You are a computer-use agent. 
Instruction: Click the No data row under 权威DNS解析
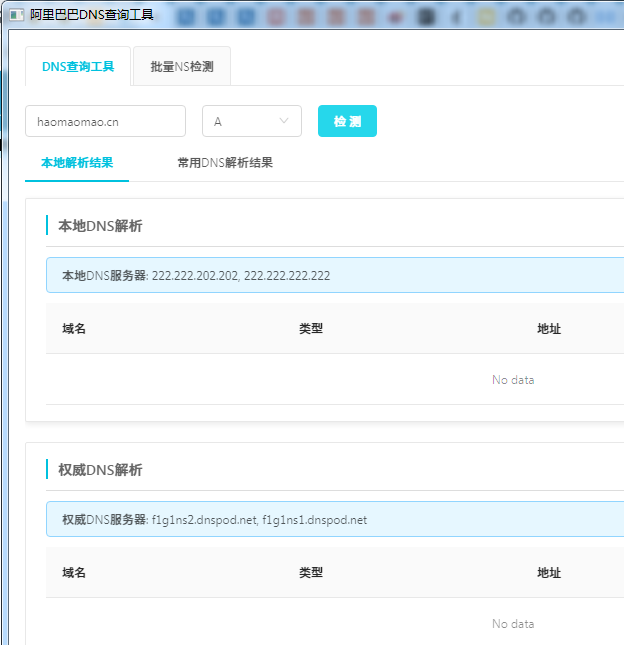click(x=513, y=624)
